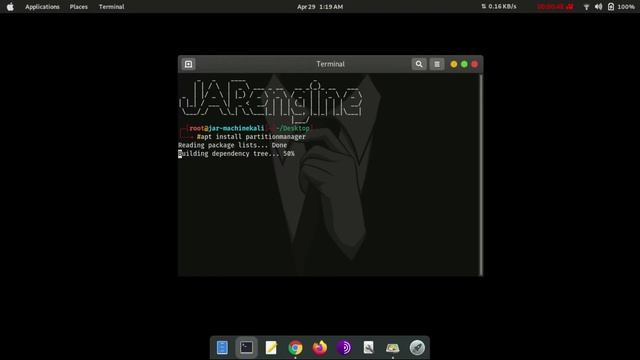Click 'Building dependency tree... 50%' line

click(x=236, y=154)
